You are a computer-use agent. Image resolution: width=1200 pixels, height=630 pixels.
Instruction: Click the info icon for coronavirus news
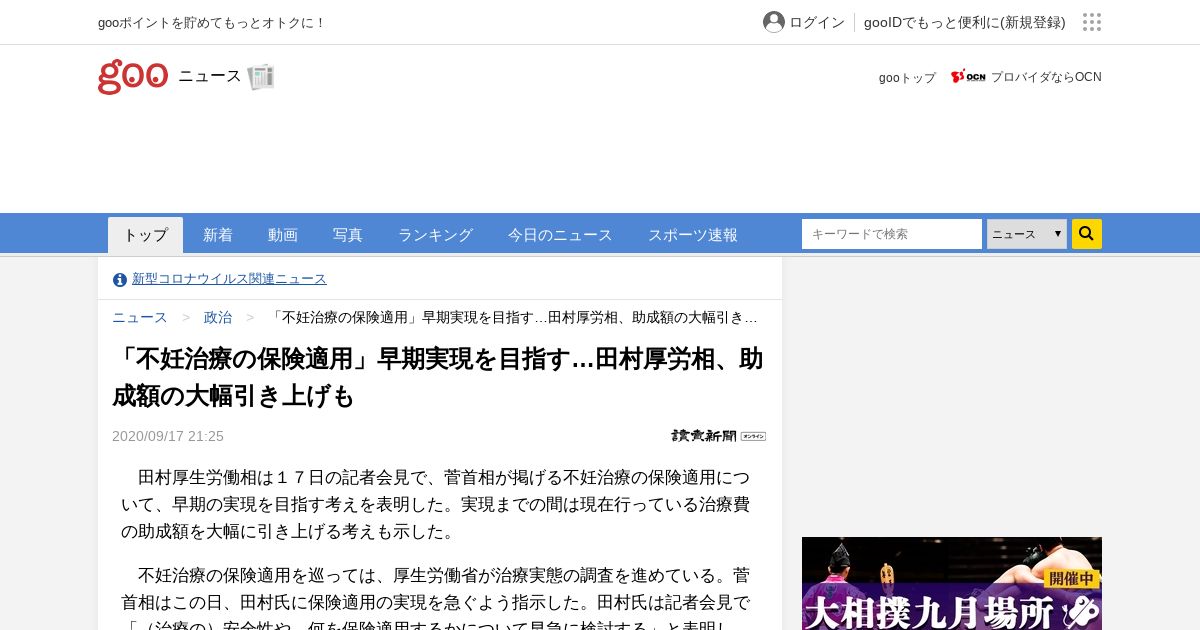120,280
